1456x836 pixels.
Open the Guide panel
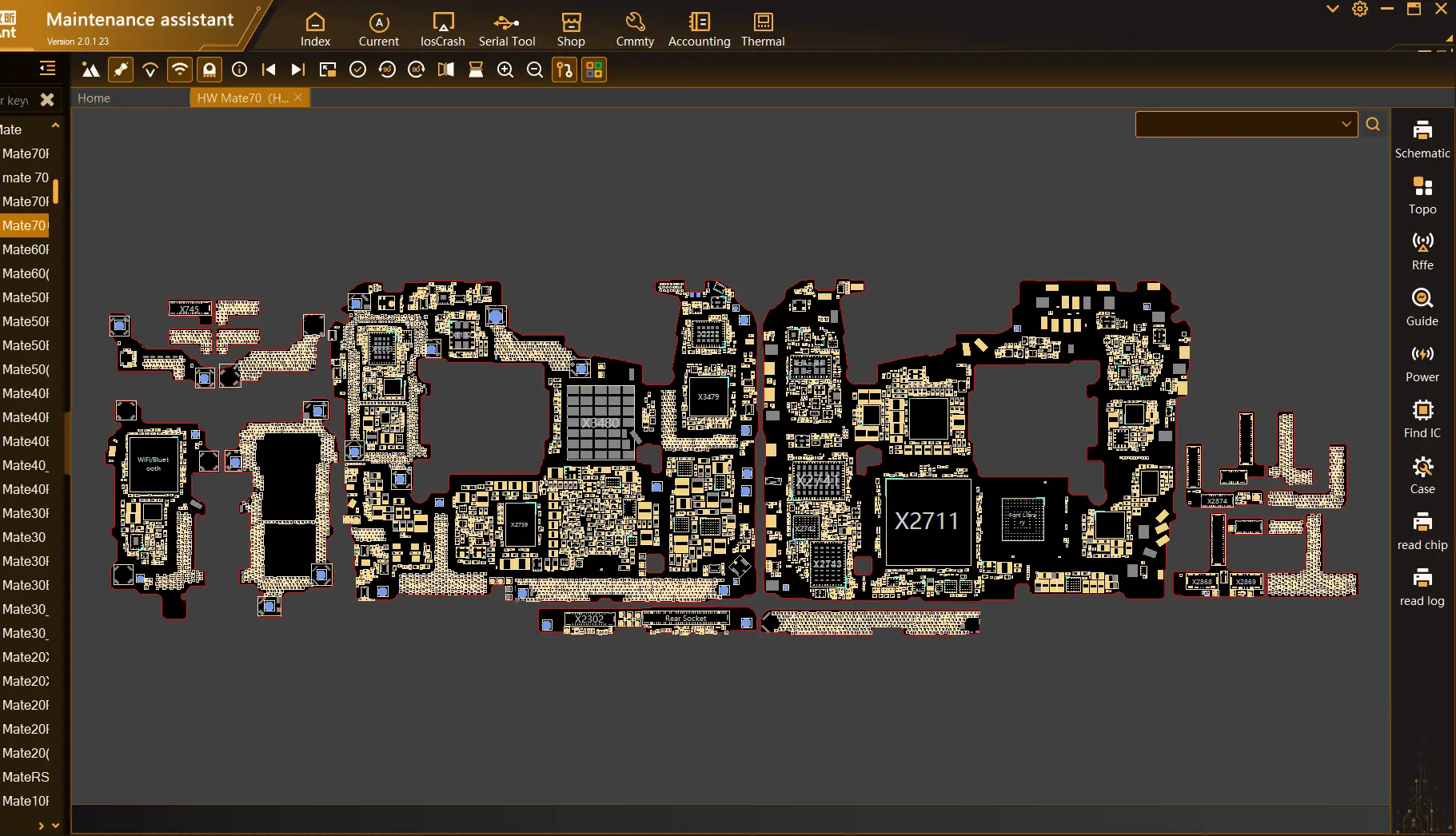click(x=1422, y=308)
